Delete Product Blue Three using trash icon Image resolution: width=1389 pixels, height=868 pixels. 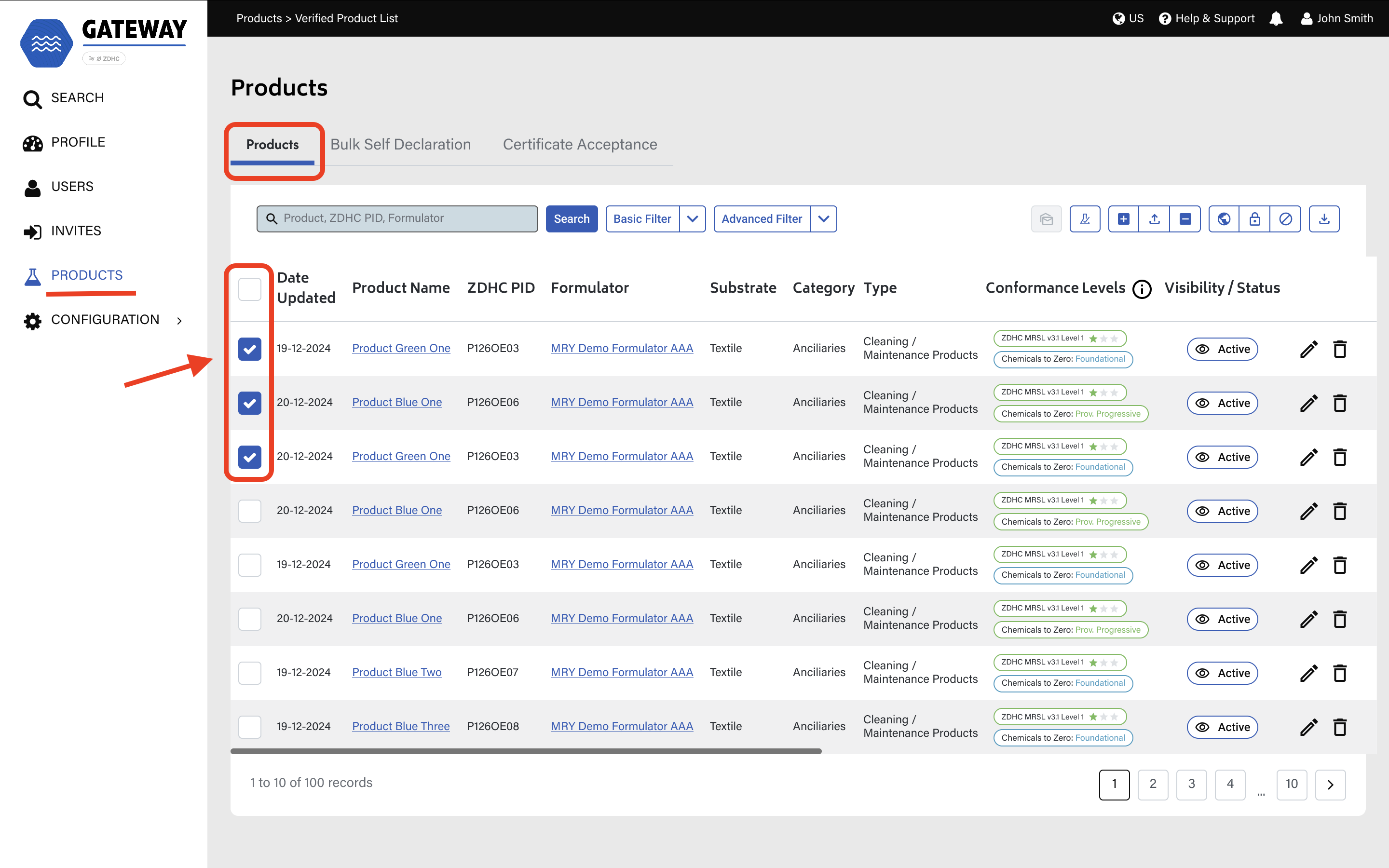coord(1340,727)
